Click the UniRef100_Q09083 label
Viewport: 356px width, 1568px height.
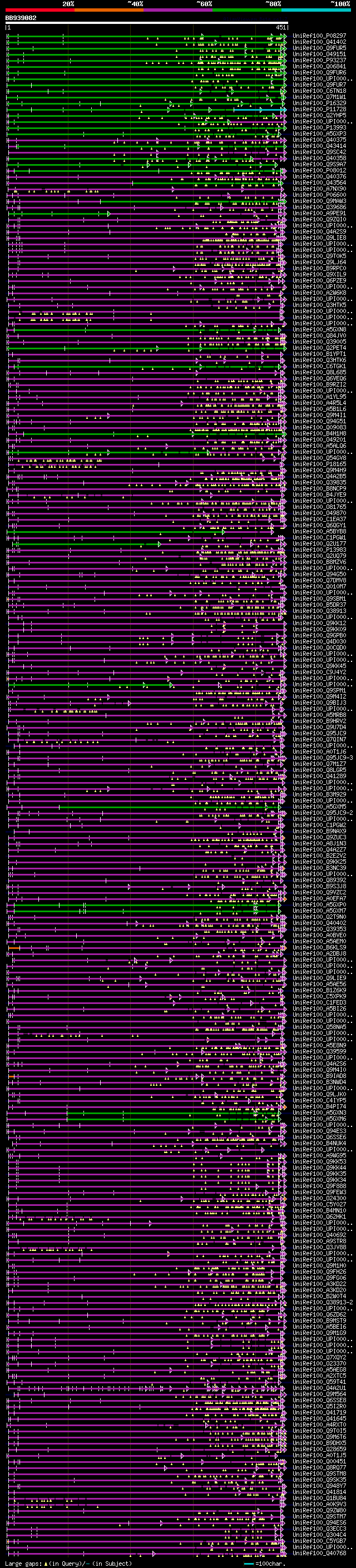tap(319, 427)
